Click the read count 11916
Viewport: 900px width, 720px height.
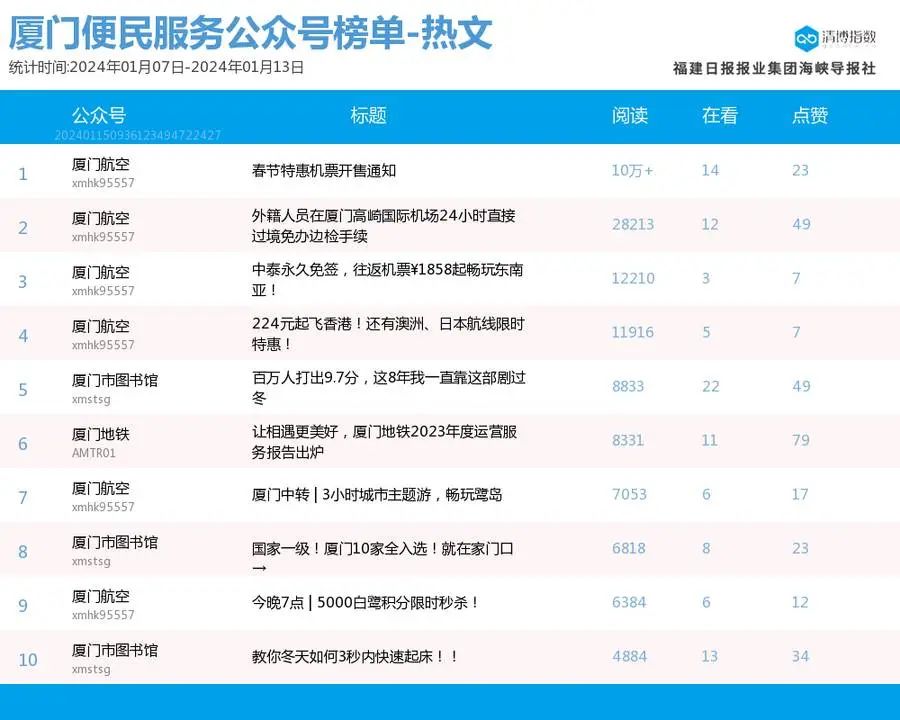pos(633,332)
